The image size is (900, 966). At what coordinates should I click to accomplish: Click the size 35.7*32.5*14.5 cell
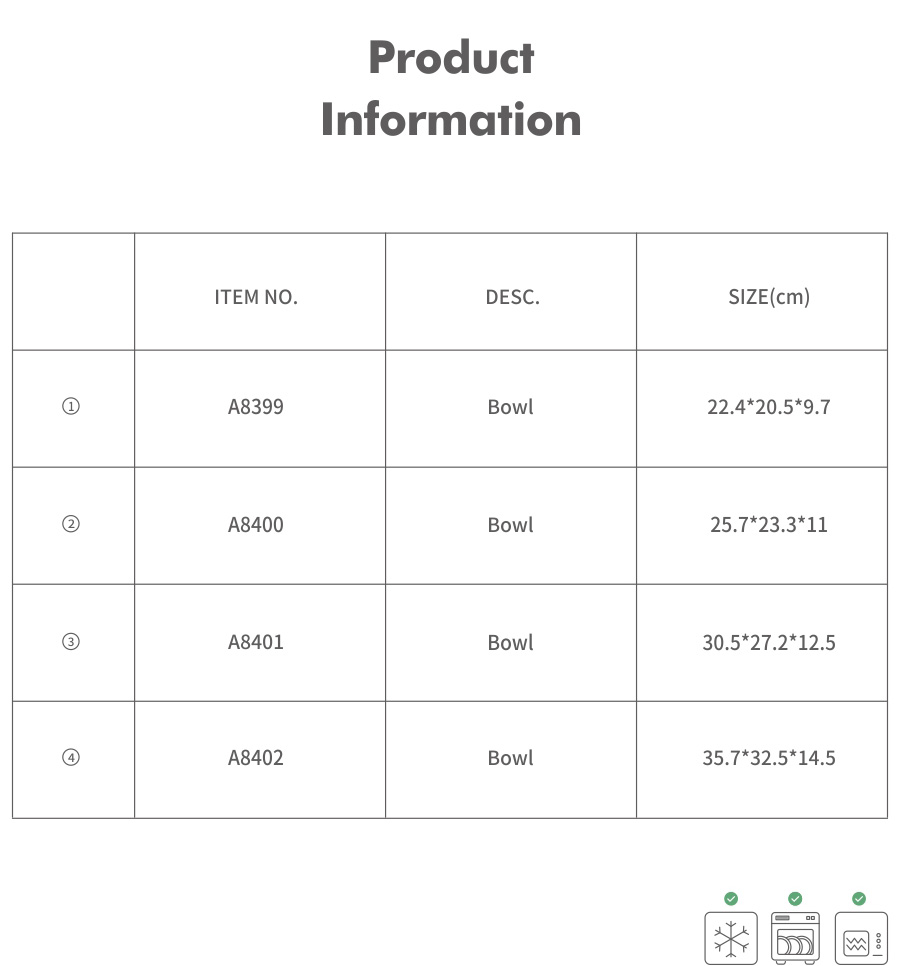tap(769, 758)
